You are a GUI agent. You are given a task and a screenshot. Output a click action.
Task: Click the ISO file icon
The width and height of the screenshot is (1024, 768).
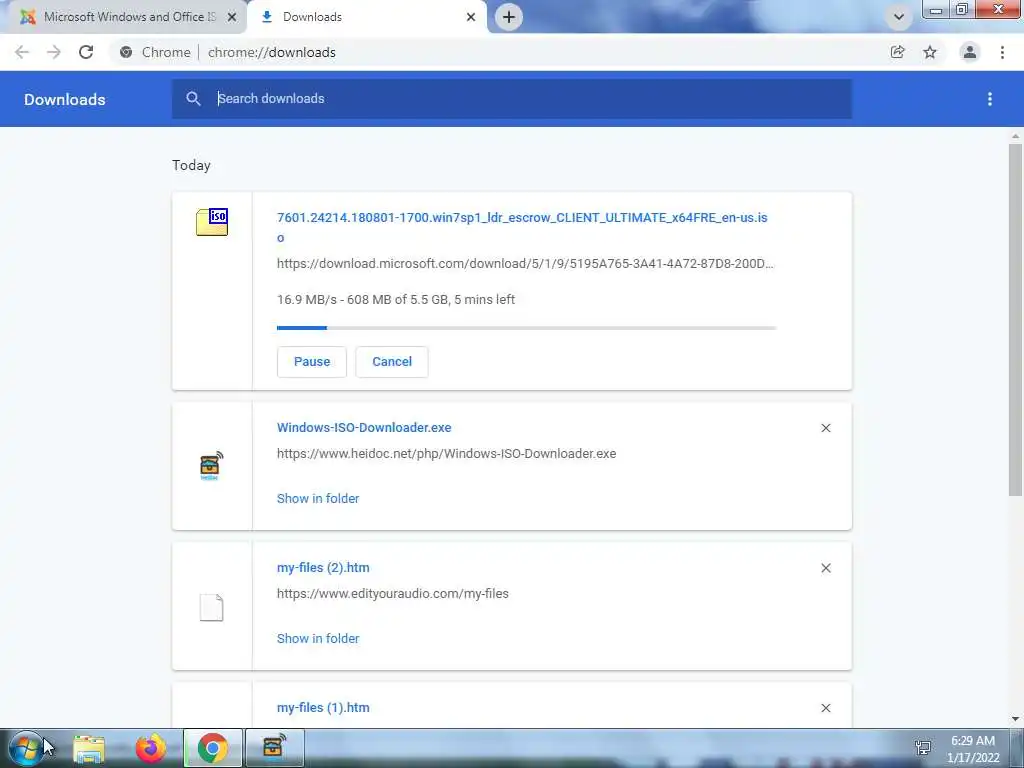(212, 222)
